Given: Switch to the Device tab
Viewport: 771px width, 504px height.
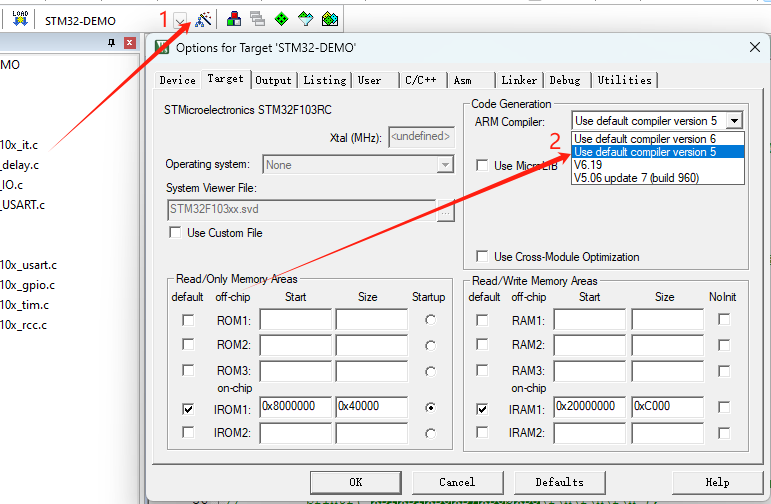Looking at the screenshot, I should [178, 80].
